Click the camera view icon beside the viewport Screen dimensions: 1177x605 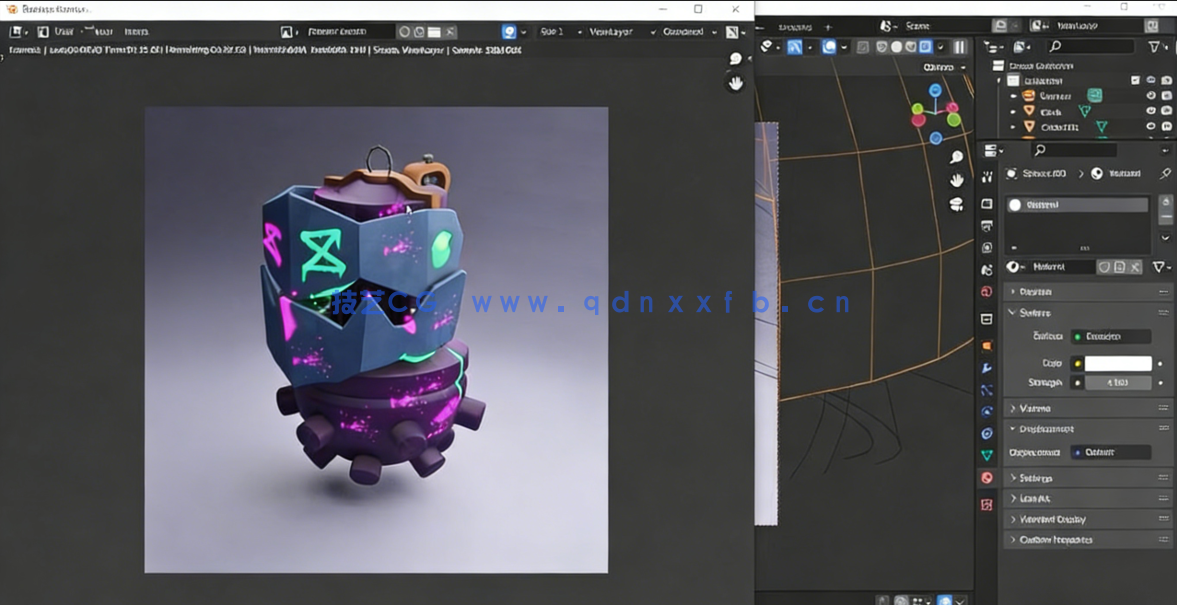click(x=957, y=204)
